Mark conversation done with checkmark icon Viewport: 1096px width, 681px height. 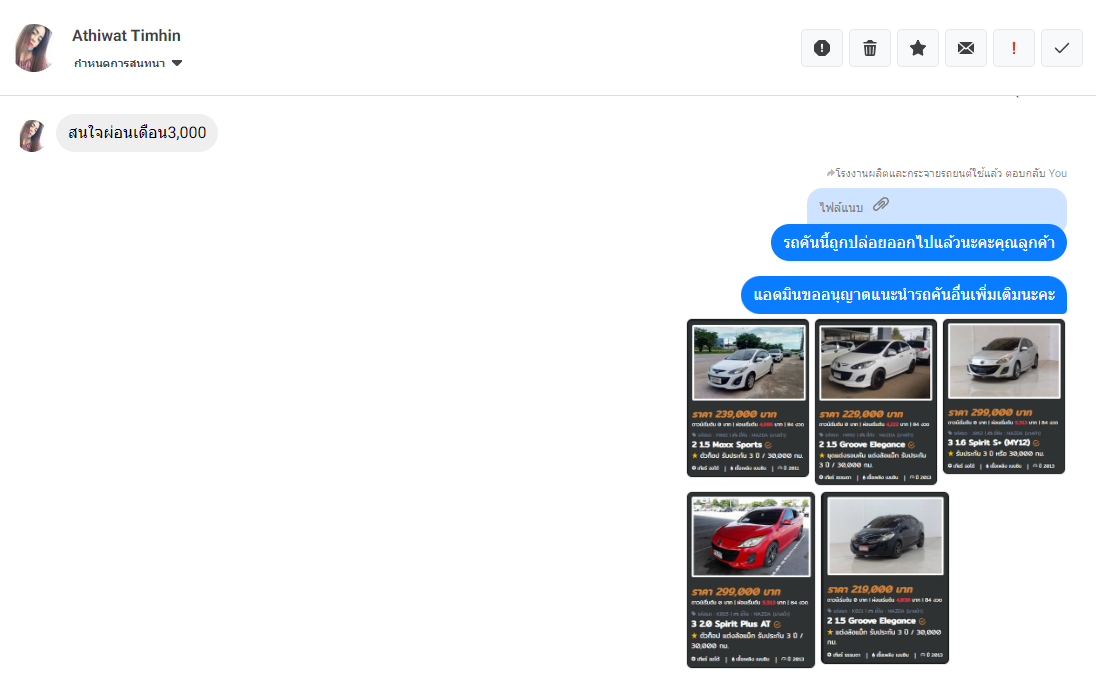tap(1062, 48)
